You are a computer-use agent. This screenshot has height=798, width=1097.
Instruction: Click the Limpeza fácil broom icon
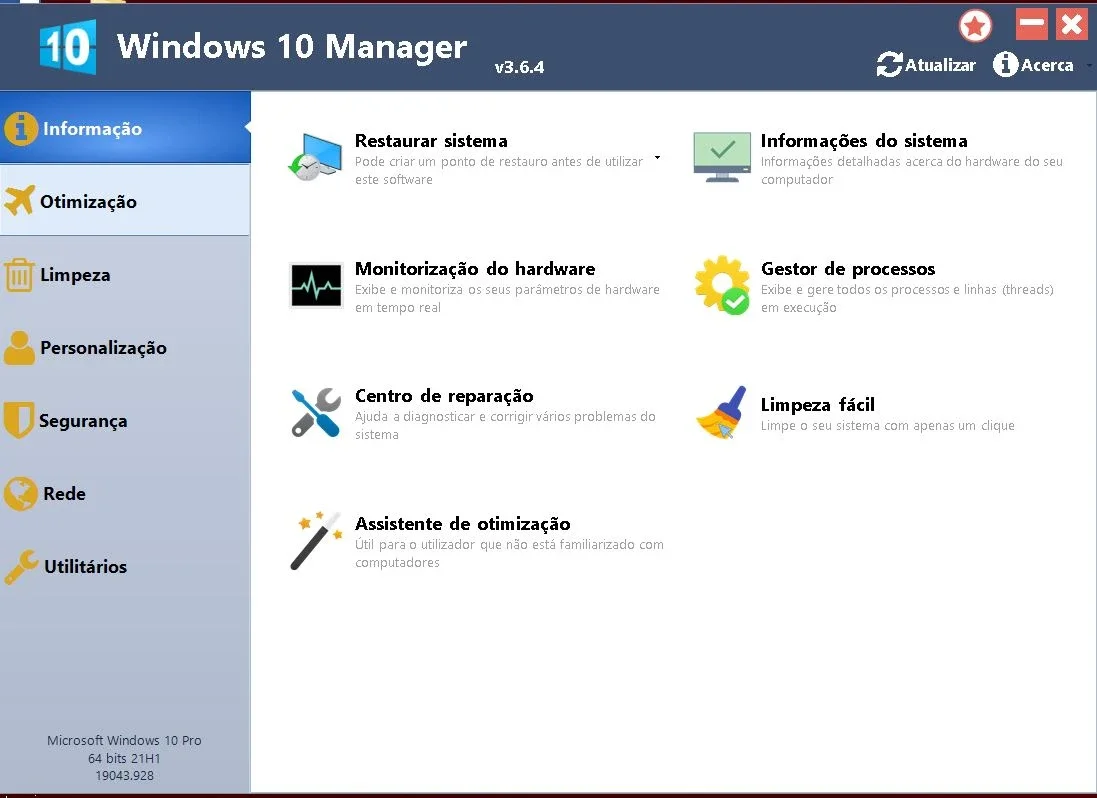tap(722, 413)
